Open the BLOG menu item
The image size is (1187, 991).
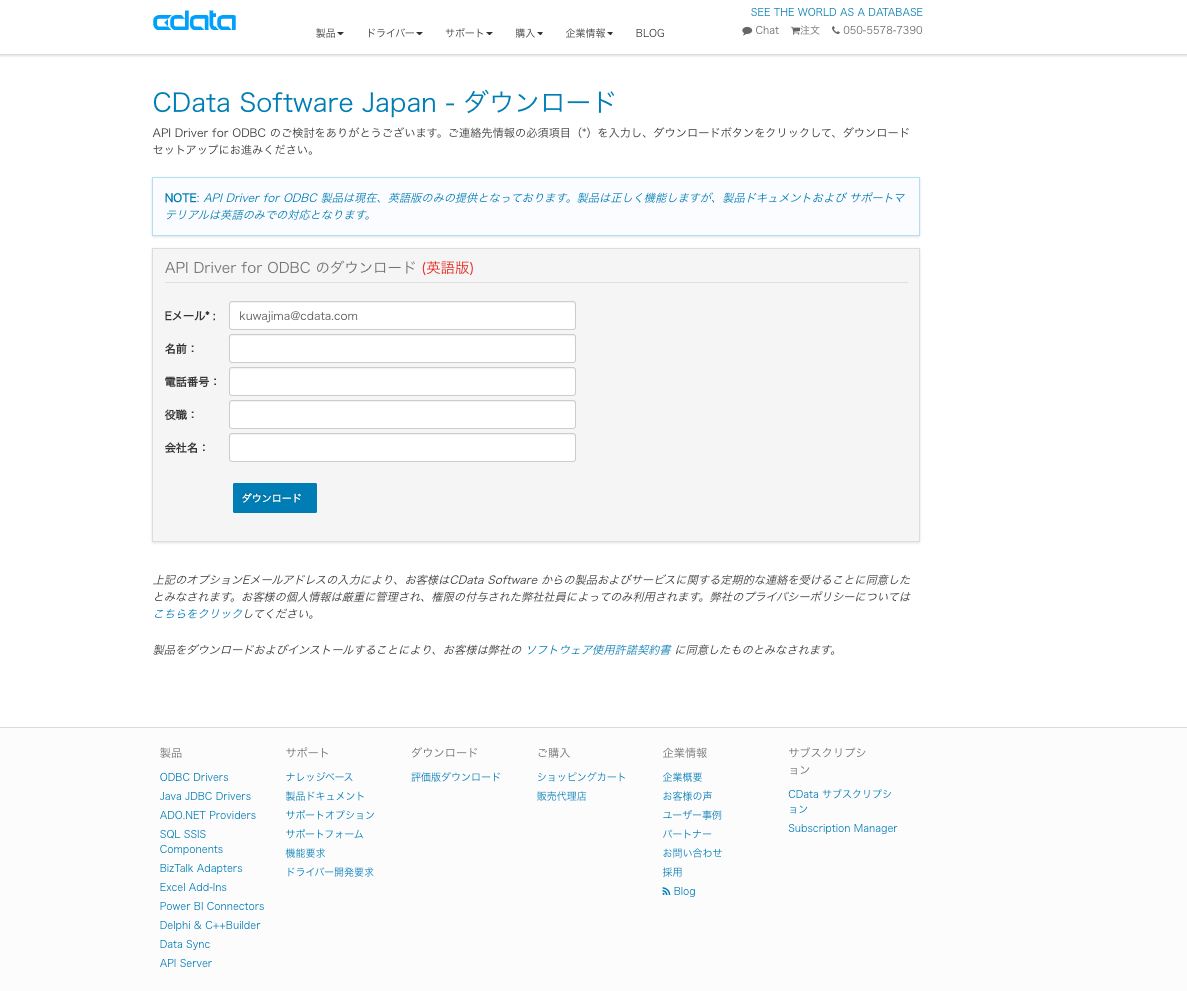coord(650,33)
